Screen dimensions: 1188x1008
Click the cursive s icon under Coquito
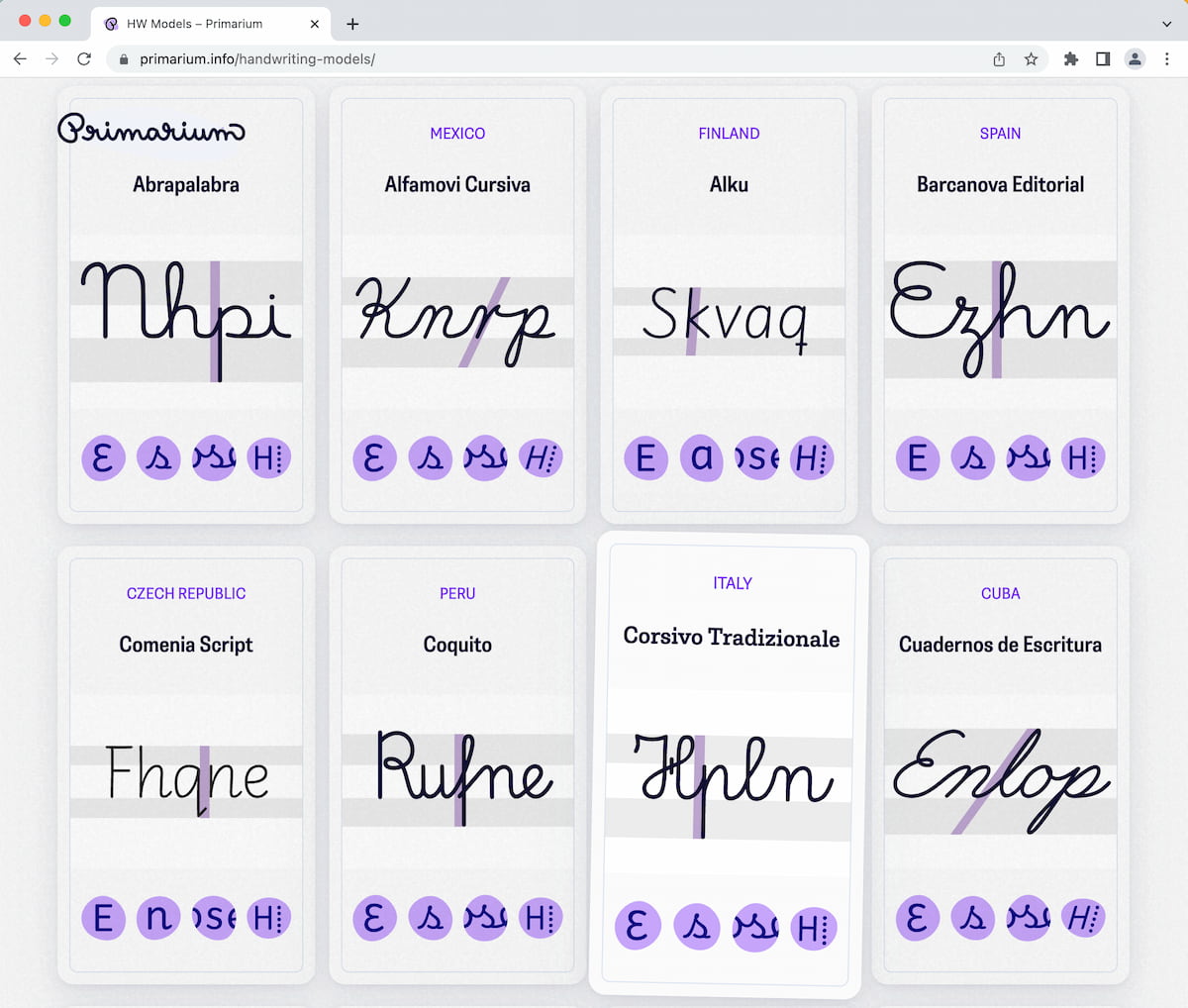pos(430,918)
